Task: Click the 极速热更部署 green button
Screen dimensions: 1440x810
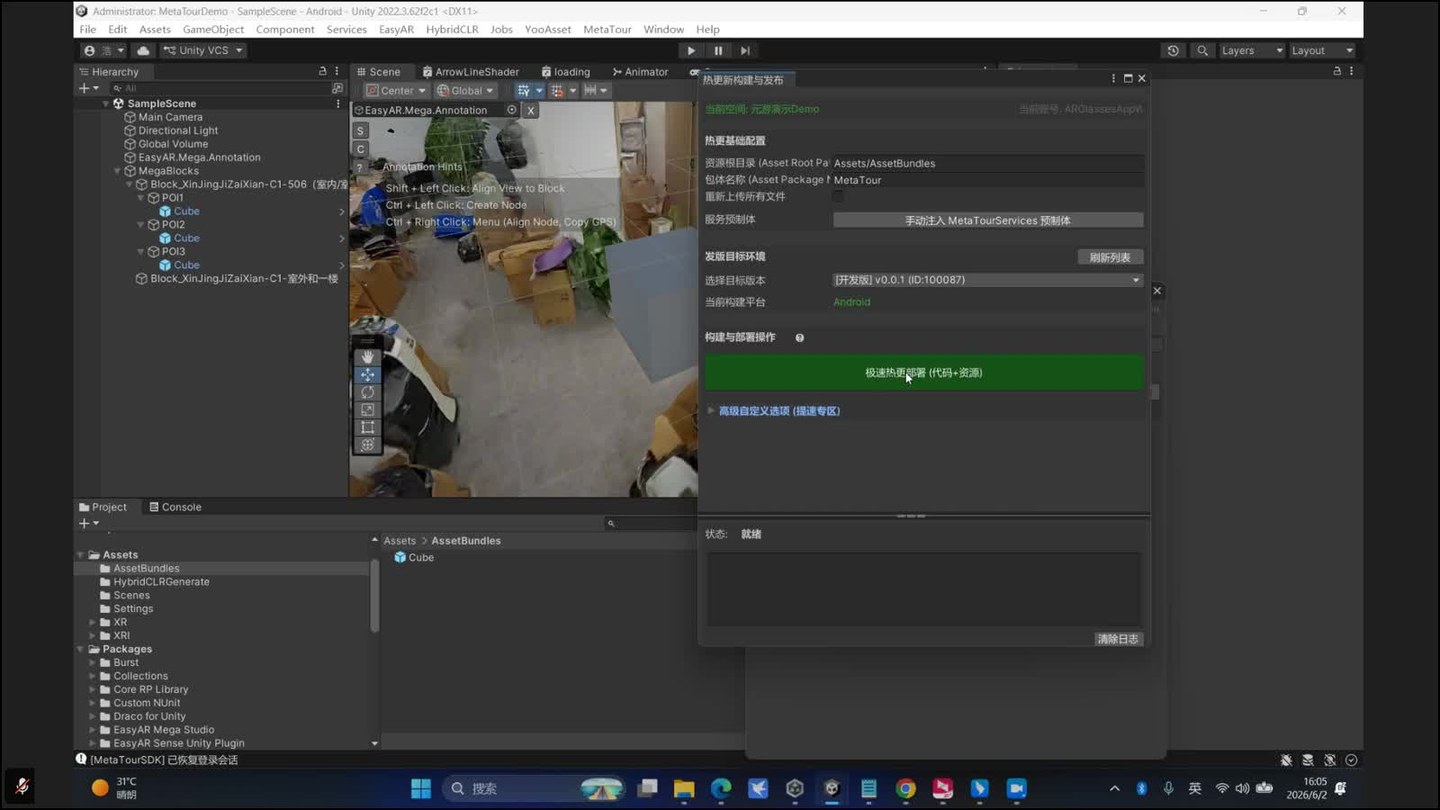Action: [x=924, y=373]
